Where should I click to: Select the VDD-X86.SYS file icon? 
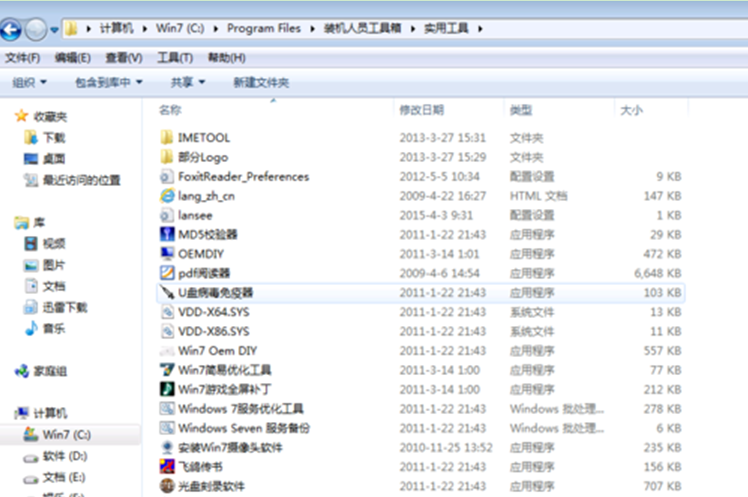tap(166, 331)
